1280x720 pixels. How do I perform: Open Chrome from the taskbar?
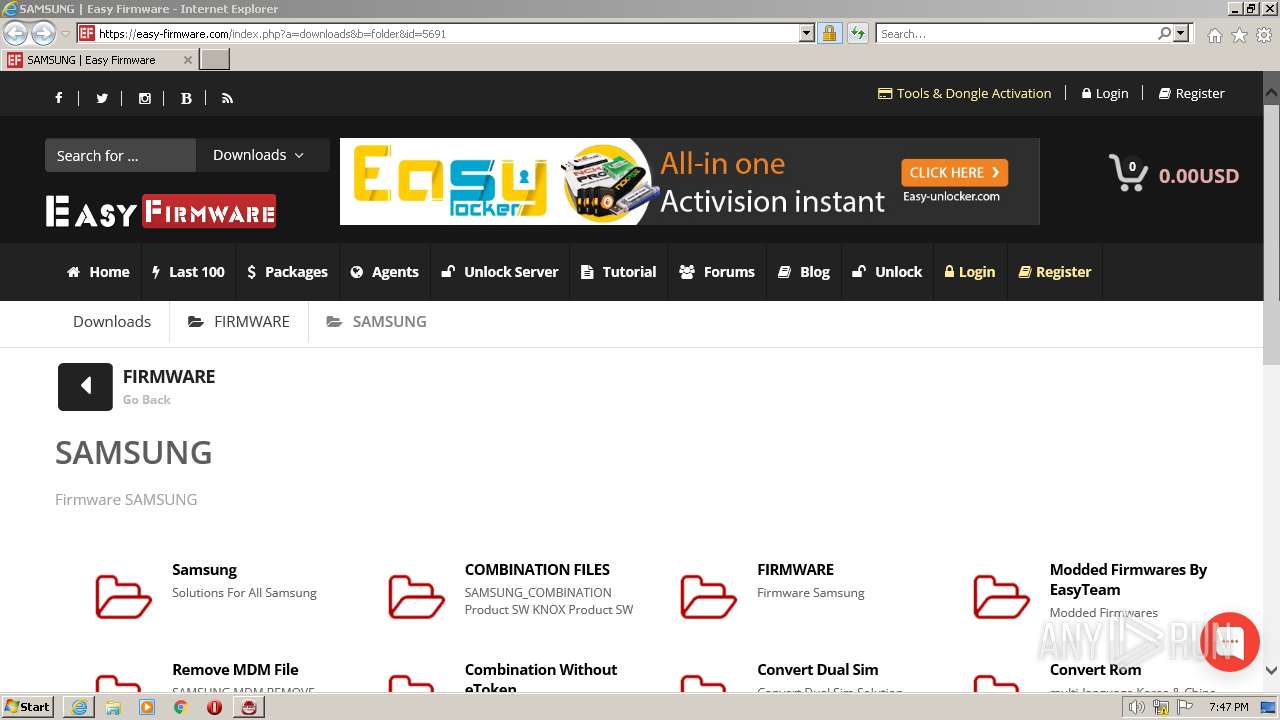coord(180,707)
